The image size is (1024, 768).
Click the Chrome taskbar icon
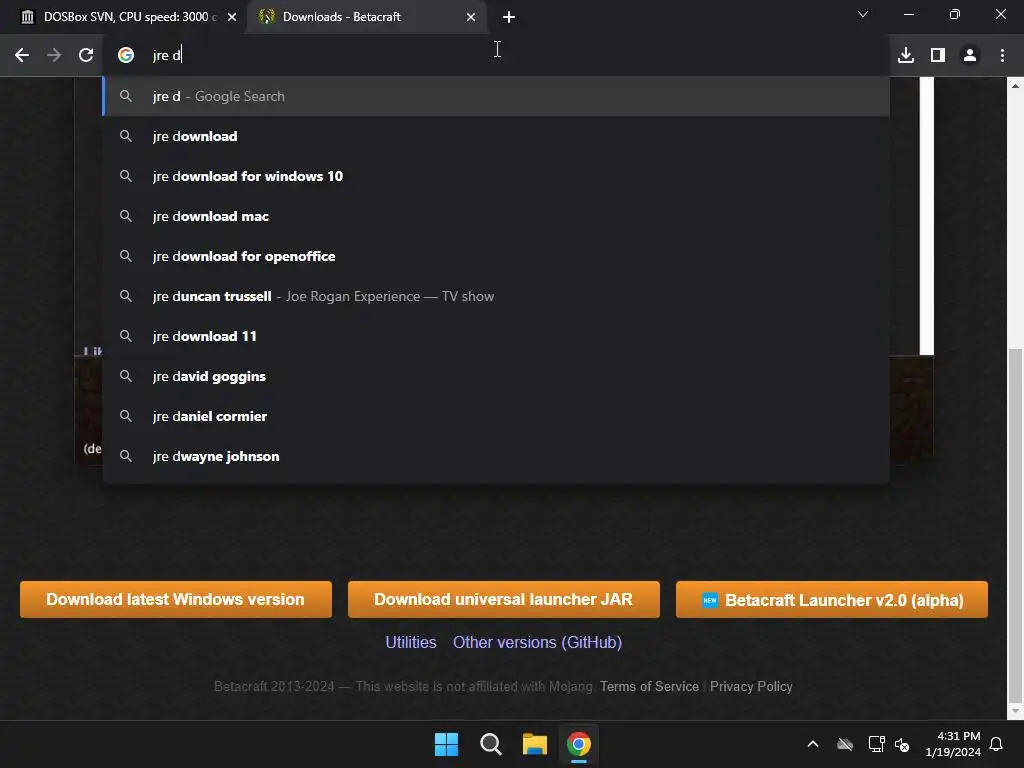click(579, 744)
